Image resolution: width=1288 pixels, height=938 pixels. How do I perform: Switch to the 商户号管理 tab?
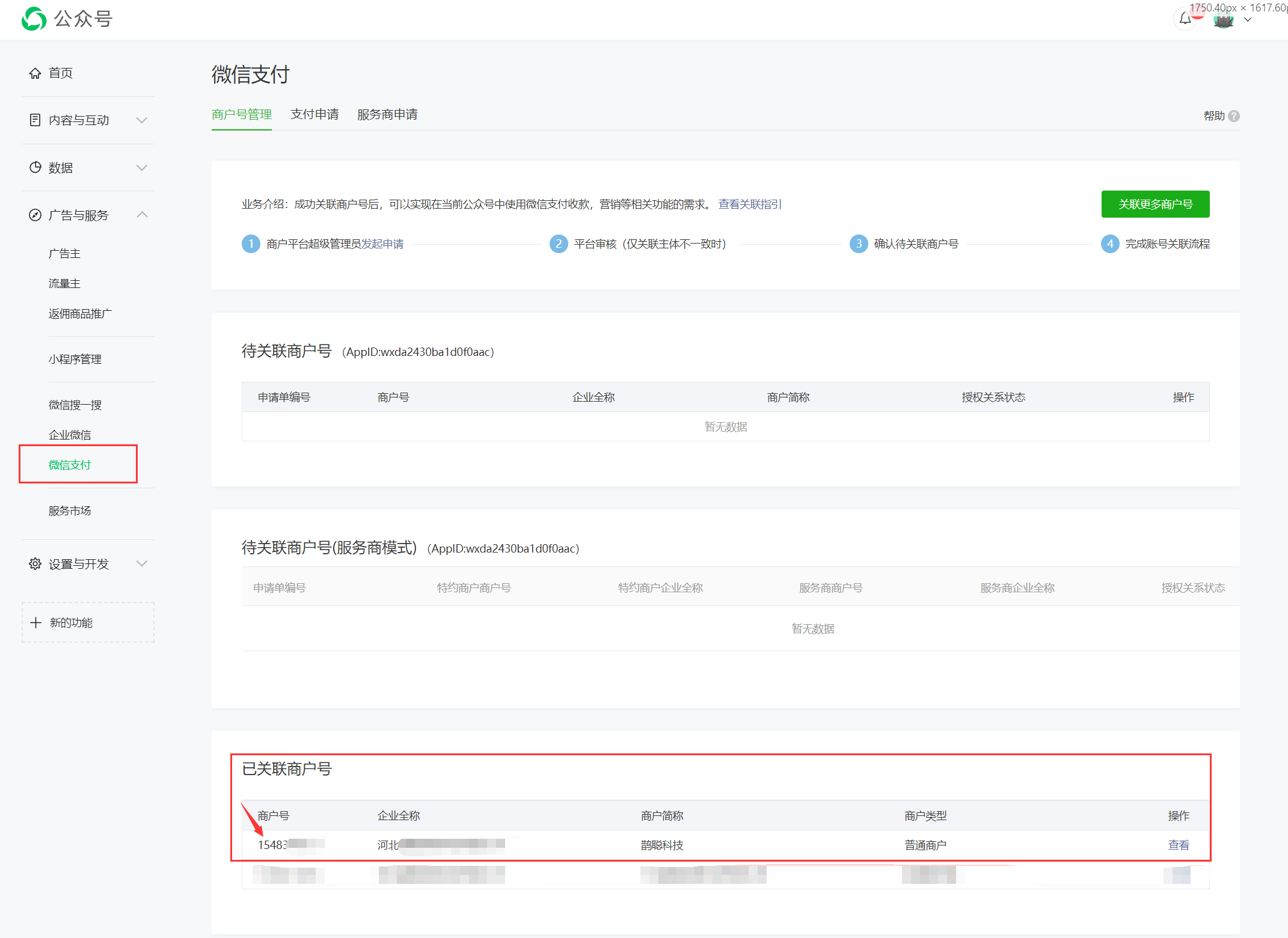click(x=242, y=114)
